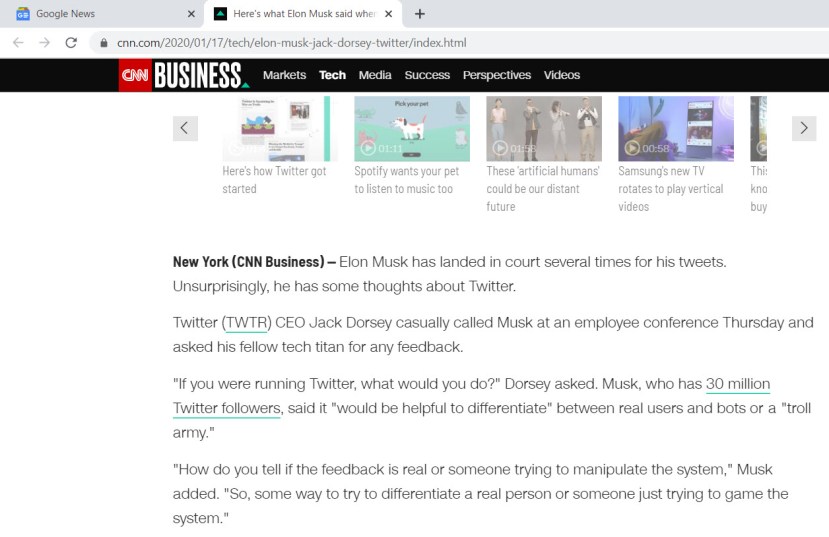Click the CNN Business logo
829x537 pixels.
click(x=183, y=75)
